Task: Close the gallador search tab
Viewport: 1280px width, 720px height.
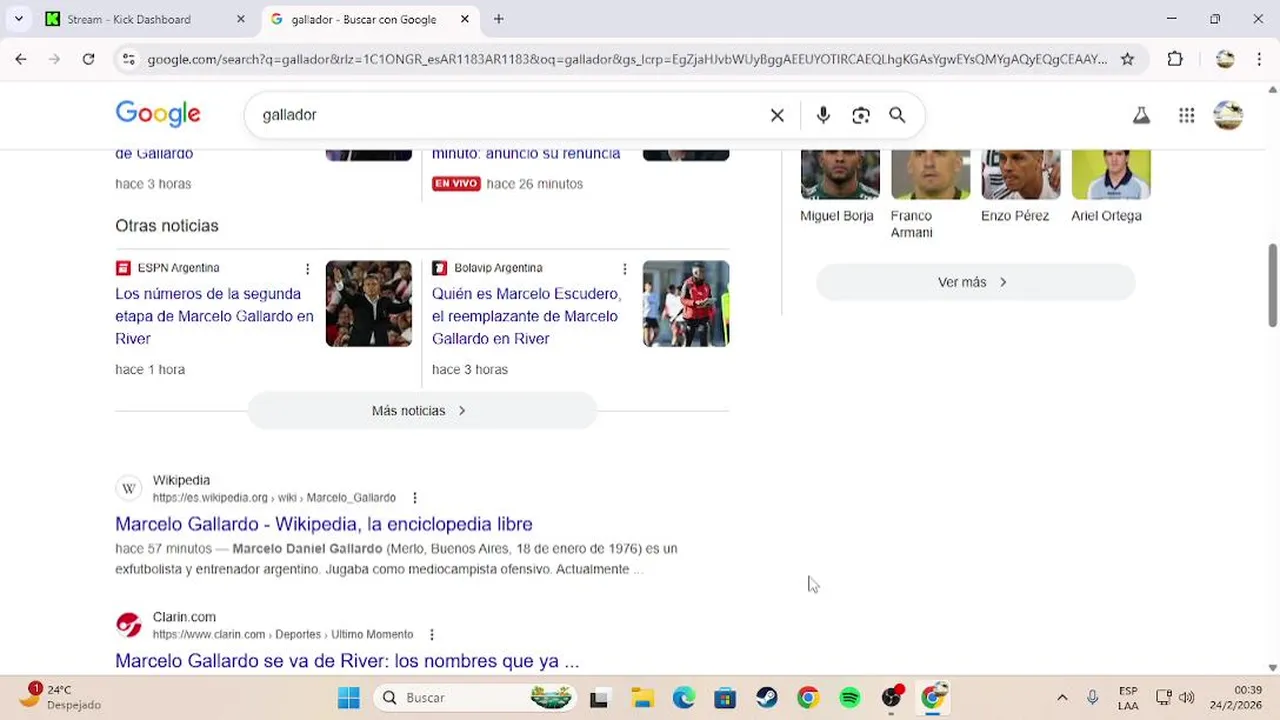Action: 465,19
